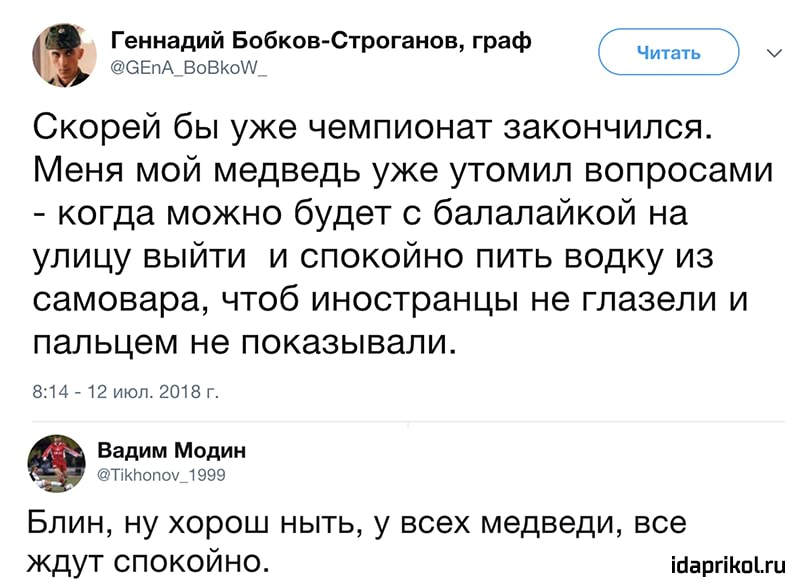Open Геннадий Бобков-Строганов's profile avatar
800x585 pixels.
pyautogui.click(x=64, y=55)
